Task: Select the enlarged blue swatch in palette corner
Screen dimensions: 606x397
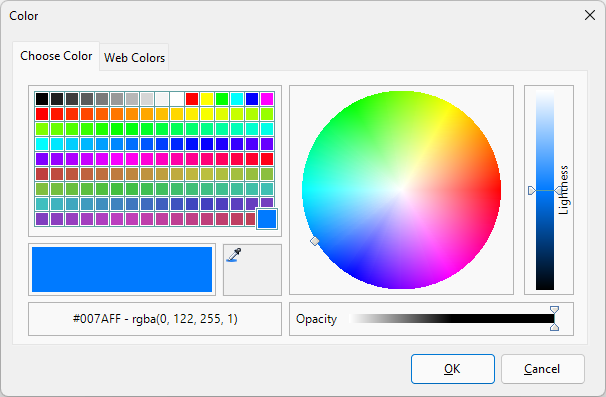Action: click(267, 219)
